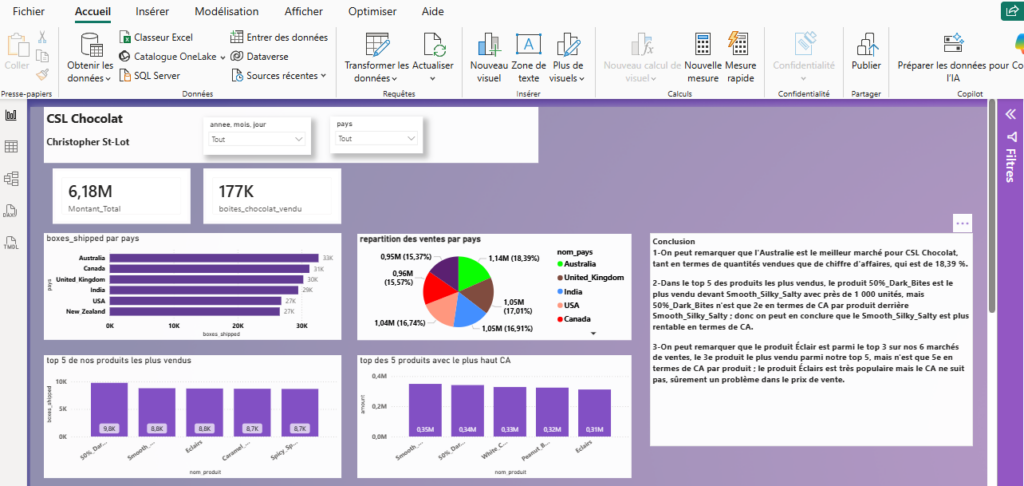Connect to SQL Server
This screenshot has width=1024, height=486.
coord(150,76)
